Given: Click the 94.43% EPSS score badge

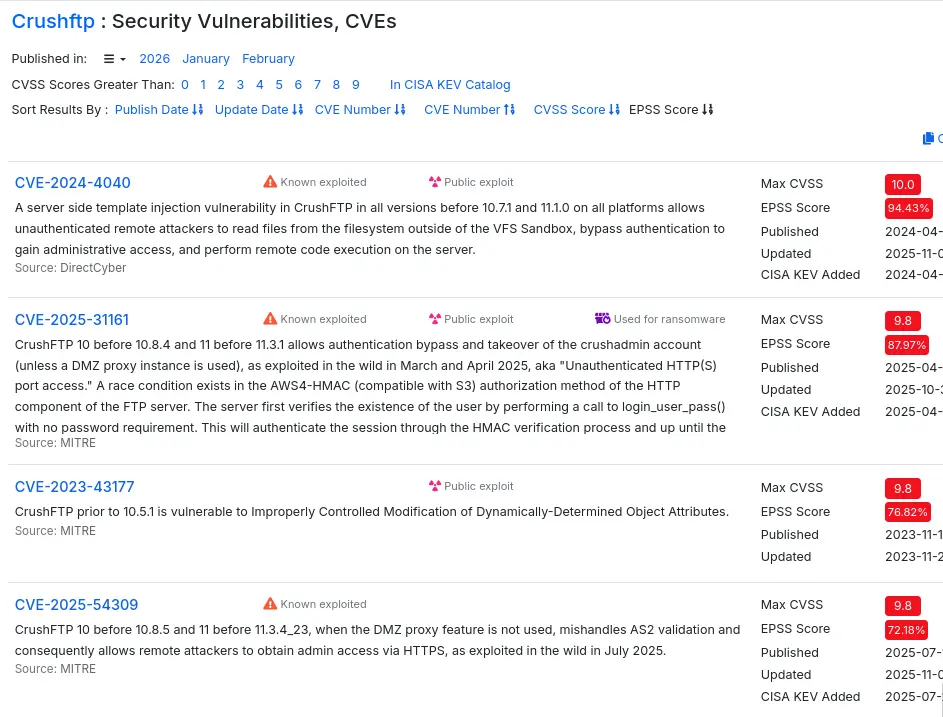Looking at the screenshot, I should coord(908,208).
